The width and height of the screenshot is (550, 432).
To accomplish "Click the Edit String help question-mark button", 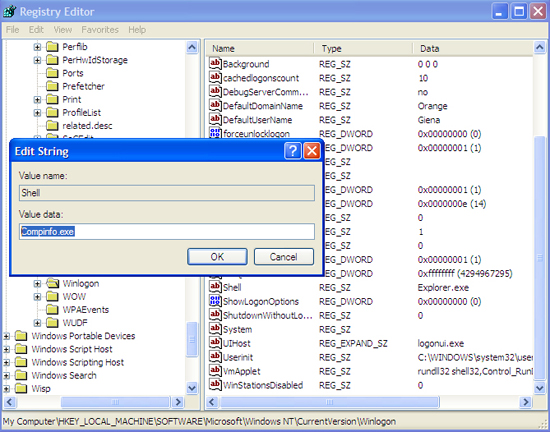I will (x=293, y=151).
